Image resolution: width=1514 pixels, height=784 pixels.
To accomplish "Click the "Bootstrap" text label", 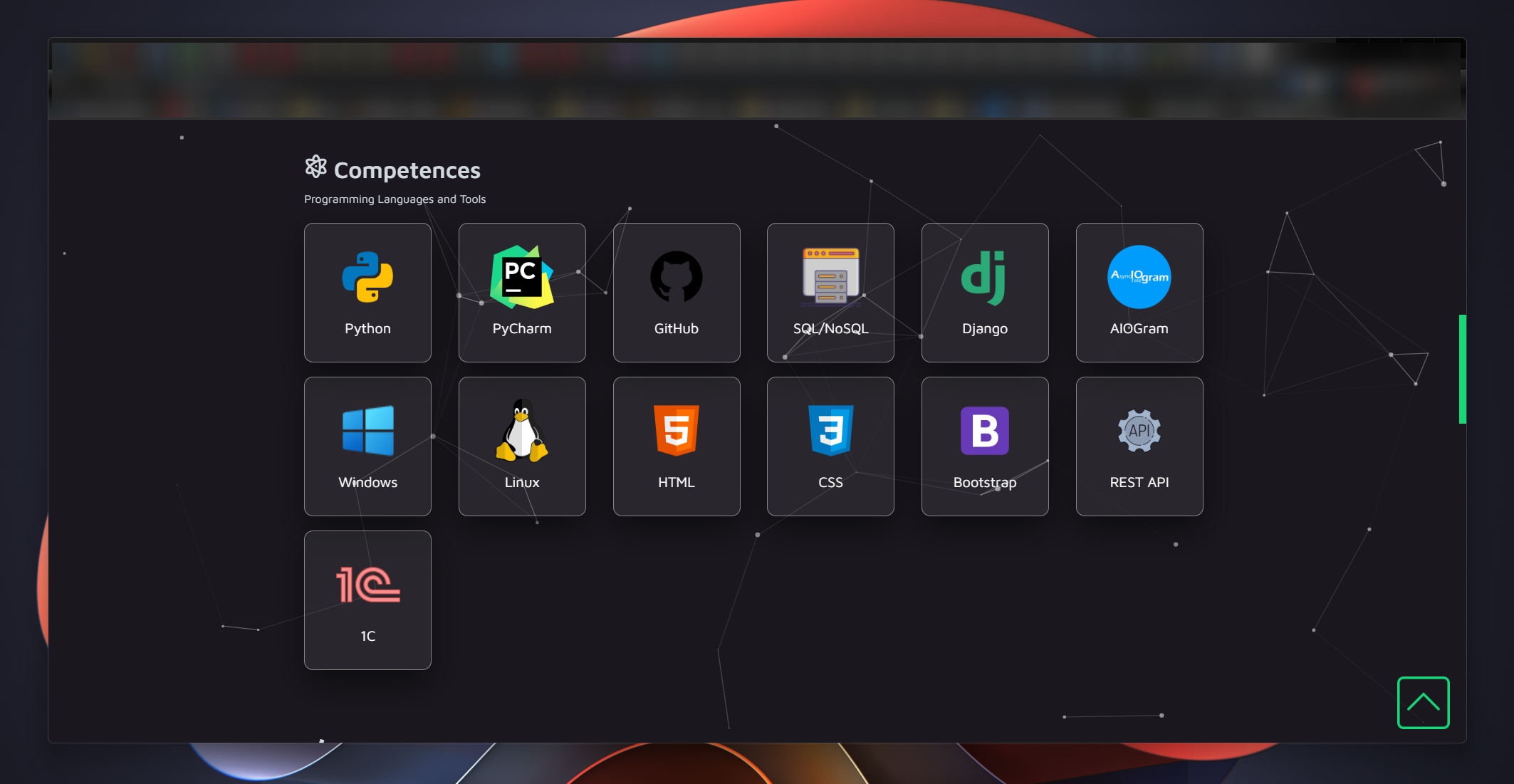I will coord(984,482).
